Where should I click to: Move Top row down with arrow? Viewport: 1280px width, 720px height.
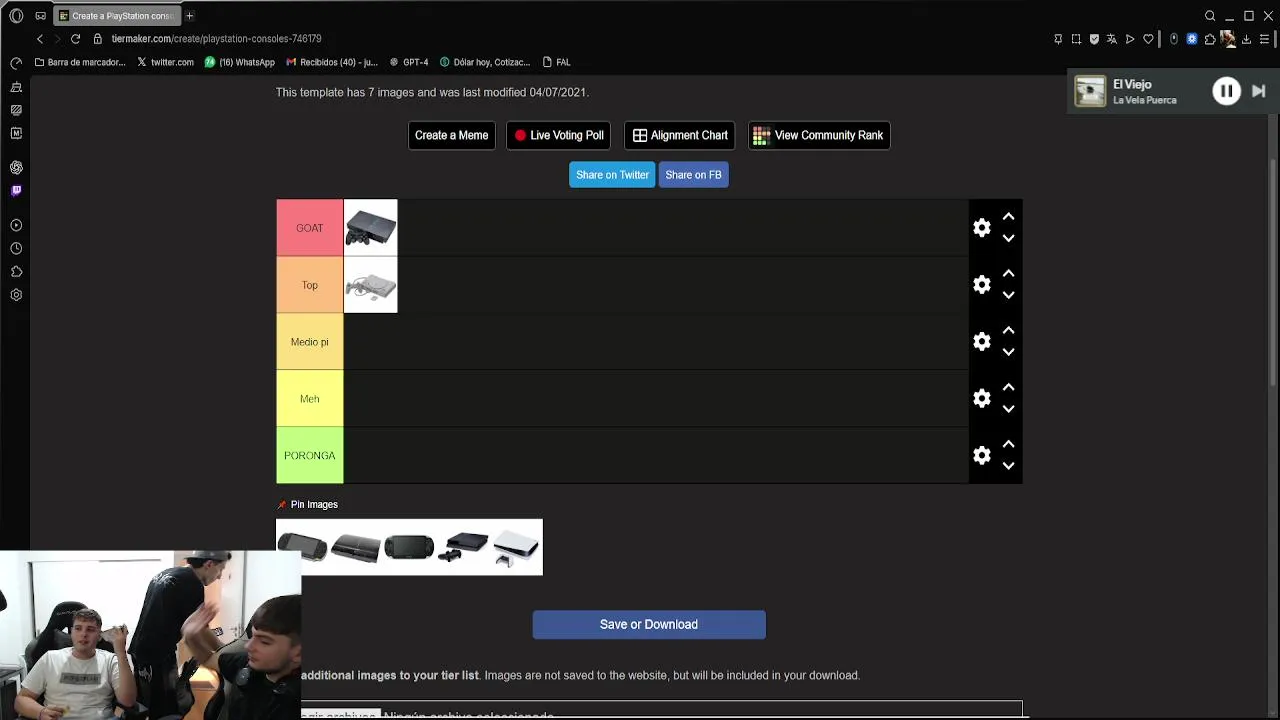1008,295
